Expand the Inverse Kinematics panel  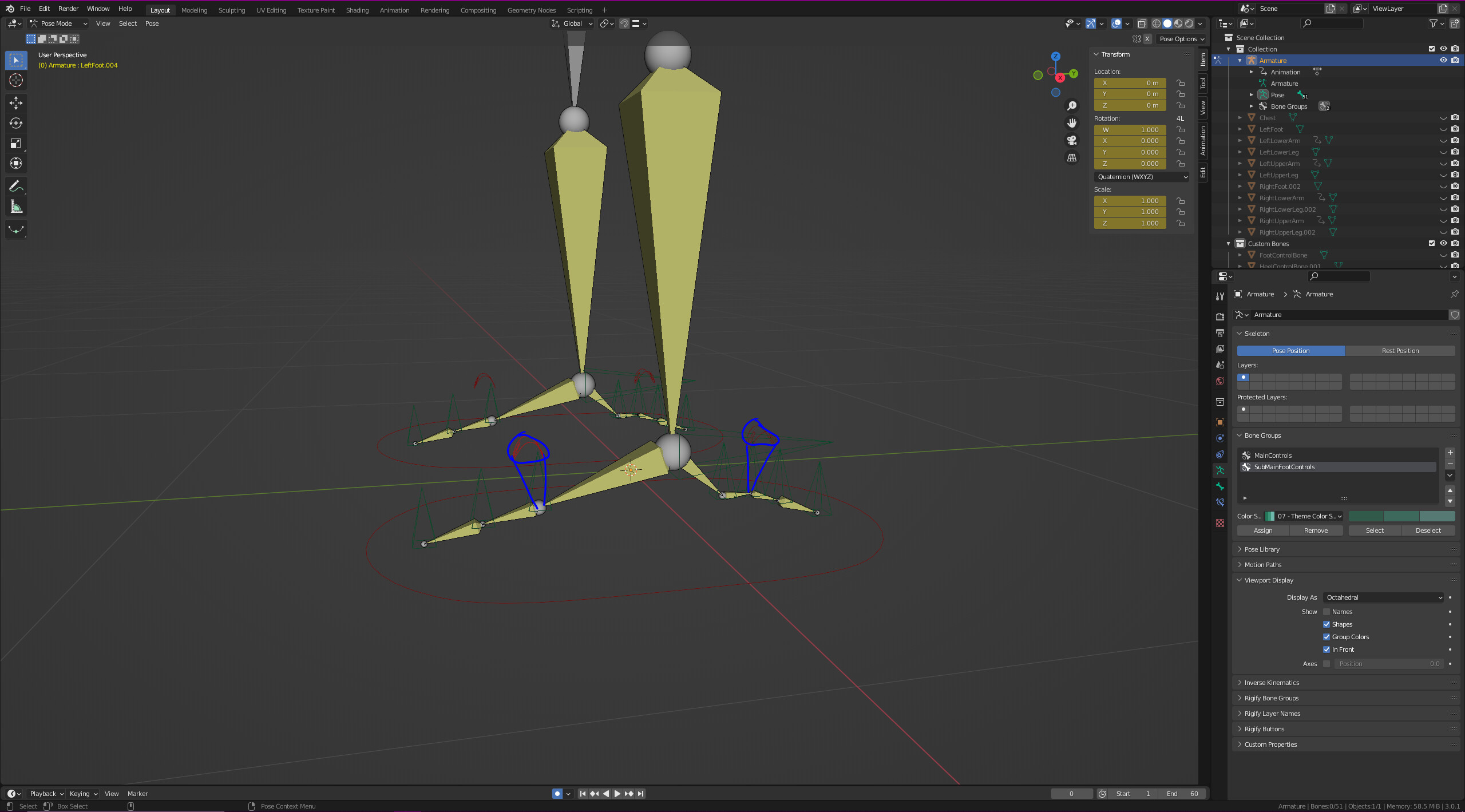coord(1272,683)
